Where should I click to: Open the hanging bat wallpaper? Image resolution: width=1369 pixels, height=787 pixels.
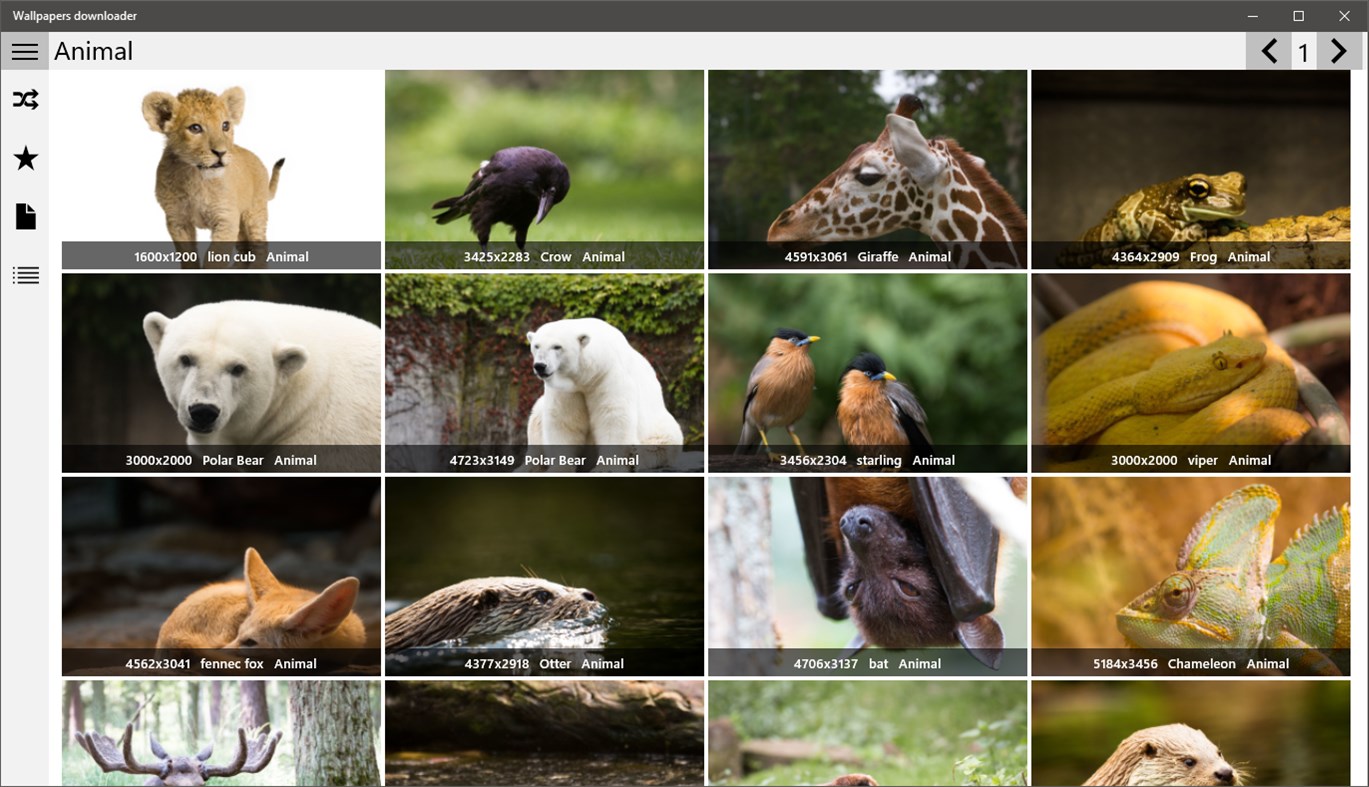(866, 570)
